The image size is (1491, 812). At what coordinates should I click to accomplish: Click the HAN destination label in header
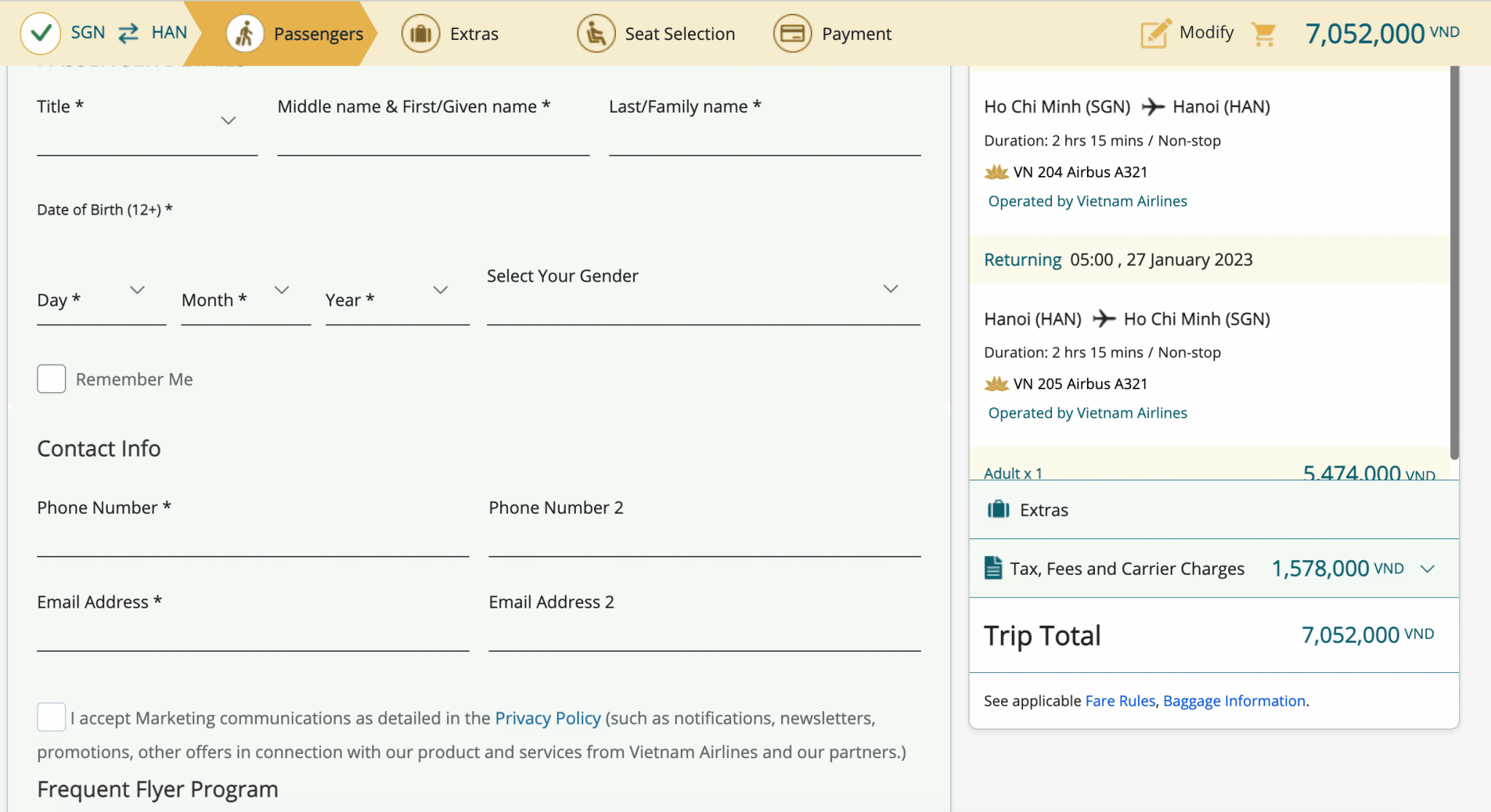click(x=169, y=33)
